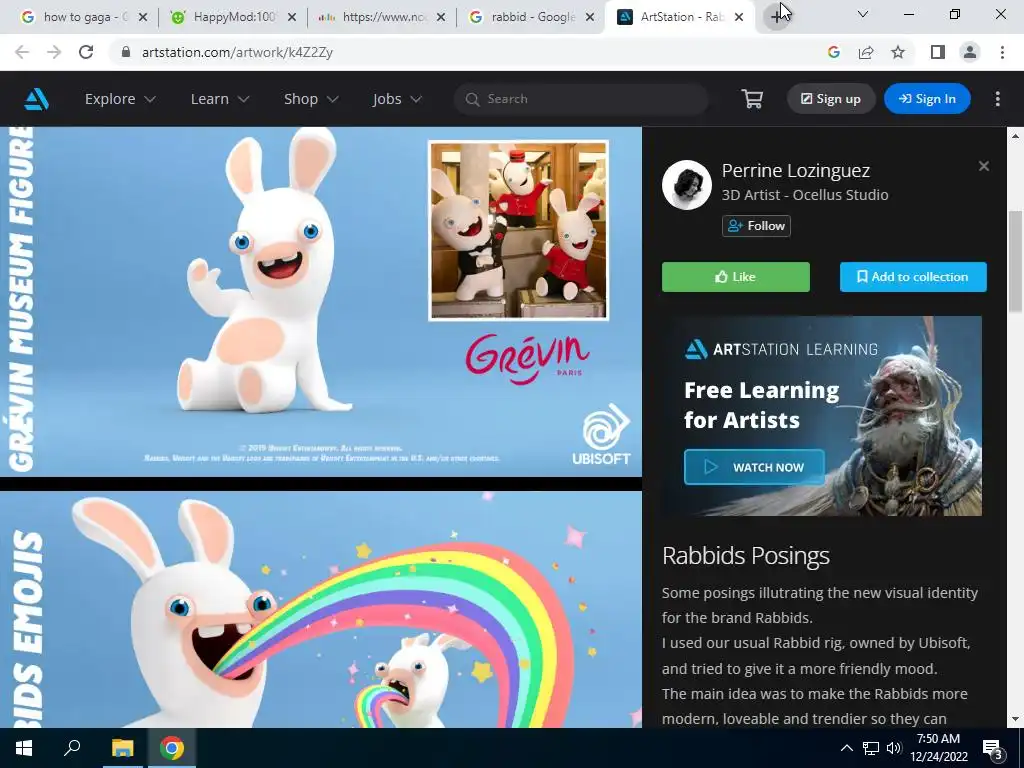
Task: Click the ArtStation search field
Action: click(x=581, y=99)
